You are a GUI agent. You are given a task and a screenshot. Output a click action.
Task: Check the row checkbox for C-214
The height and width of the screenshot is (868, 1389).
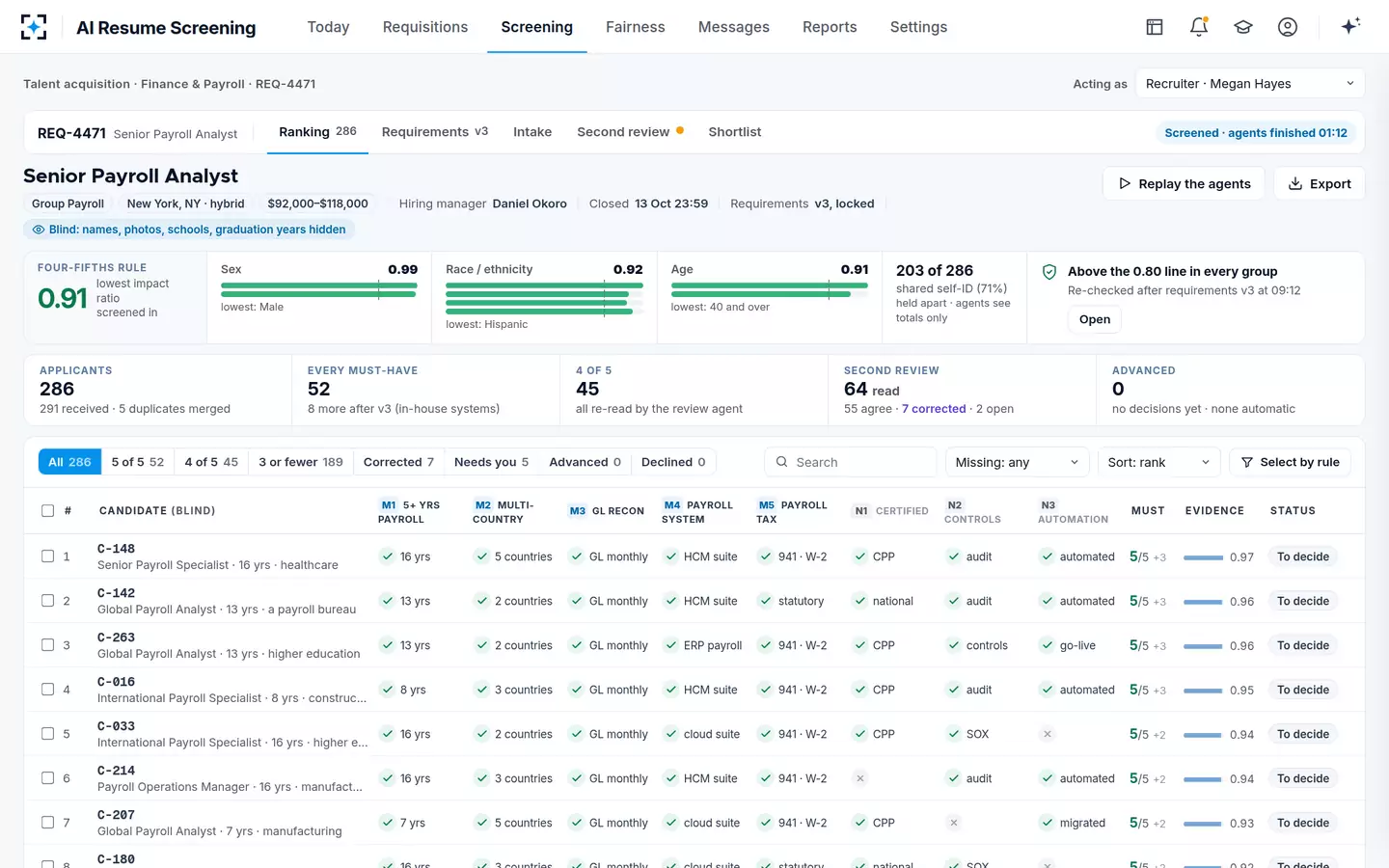click(47, 778)
